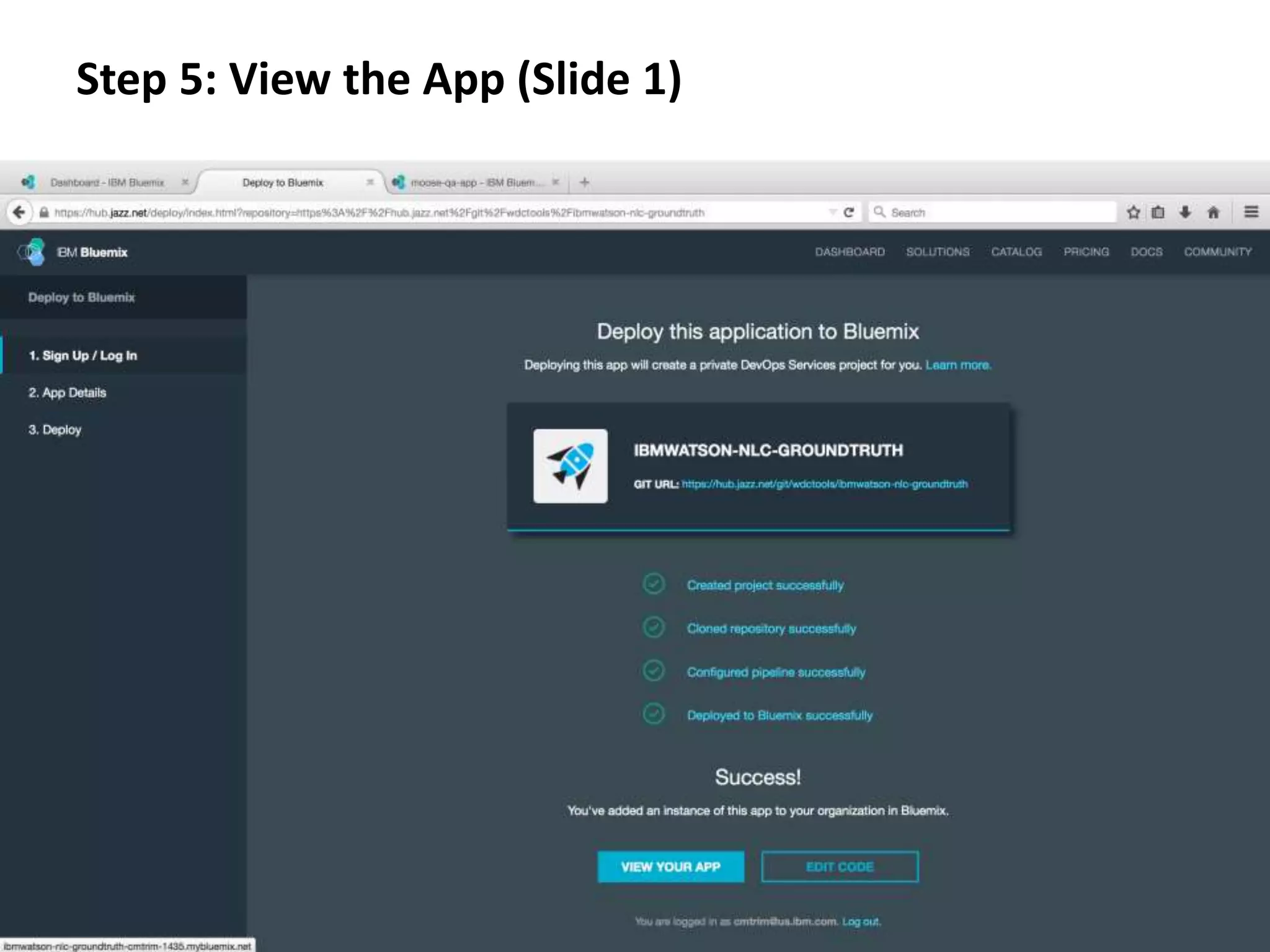Click the IBM Bluemix logo icon
This screenshot has height=952, width=1270.
pos(32,252)
